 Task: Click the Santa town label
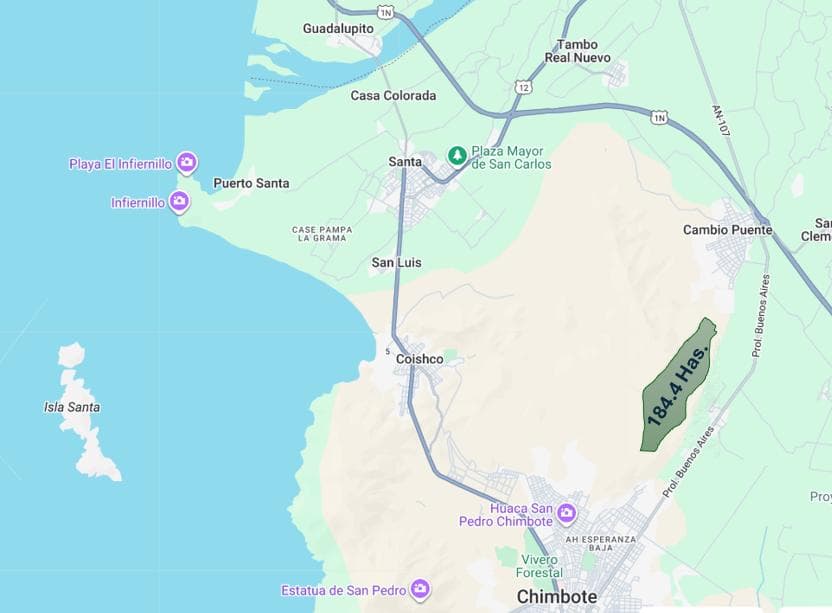[x=405, y=162]
